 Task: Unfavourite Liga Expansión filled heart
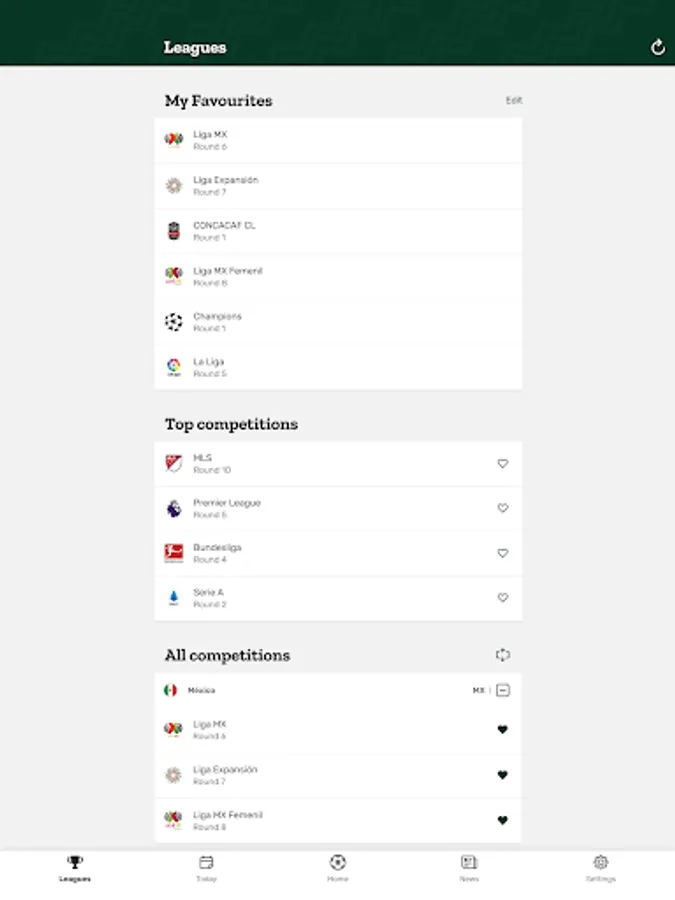502,775
